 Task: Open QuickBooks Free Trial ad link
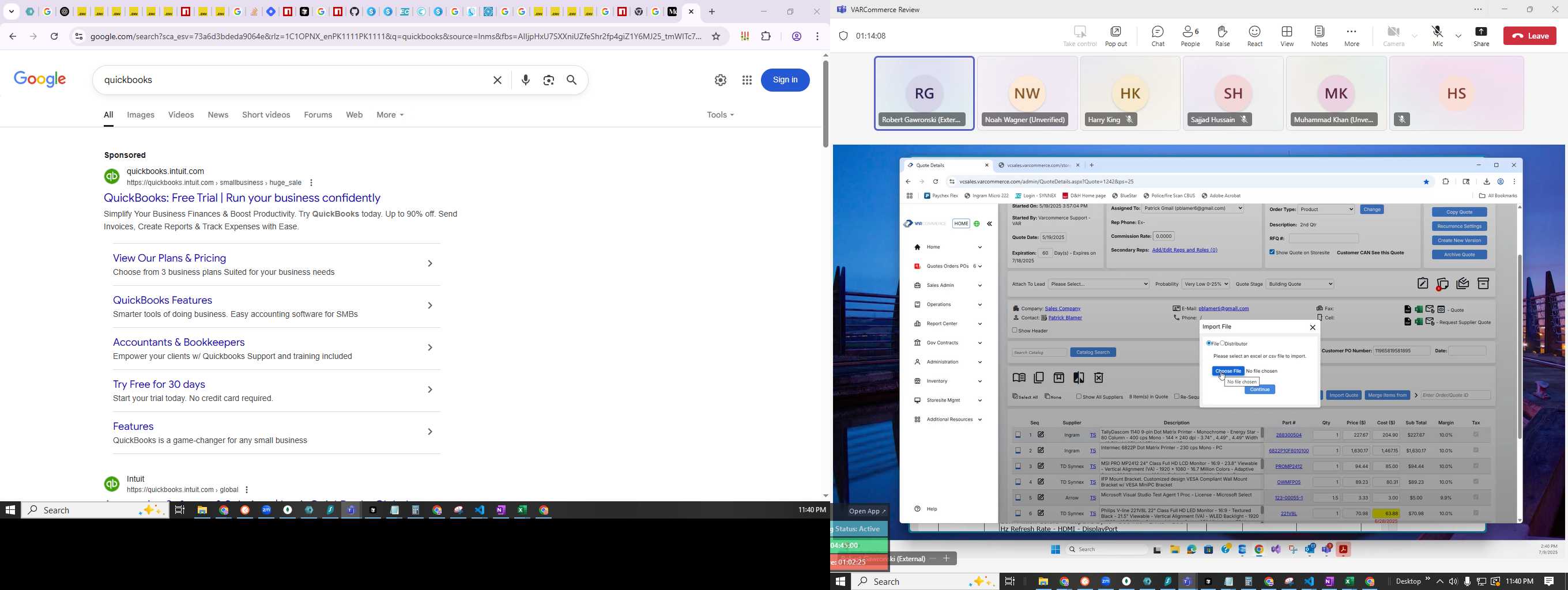tap(242, 198)
